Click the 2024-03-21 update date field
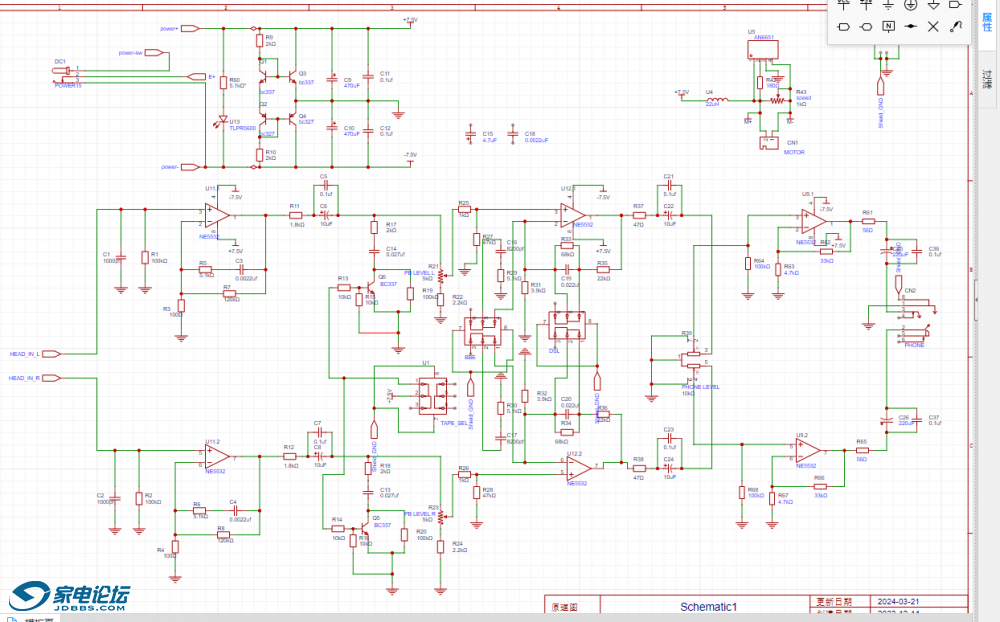The image size is (1000, 622). [898, 602]
